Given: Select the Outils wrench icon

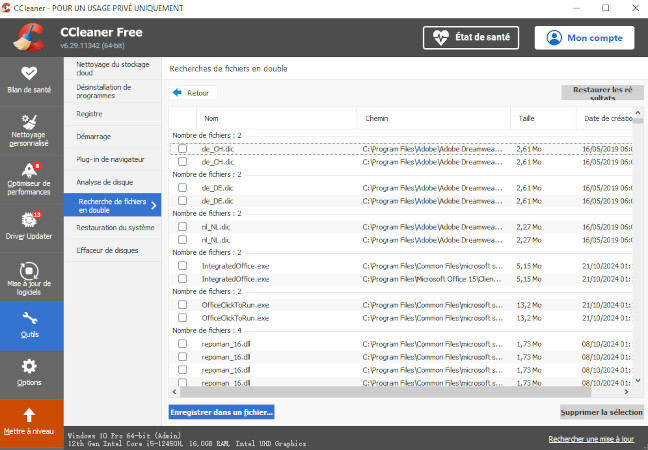Looking at the screenshot, I should 29,318.
